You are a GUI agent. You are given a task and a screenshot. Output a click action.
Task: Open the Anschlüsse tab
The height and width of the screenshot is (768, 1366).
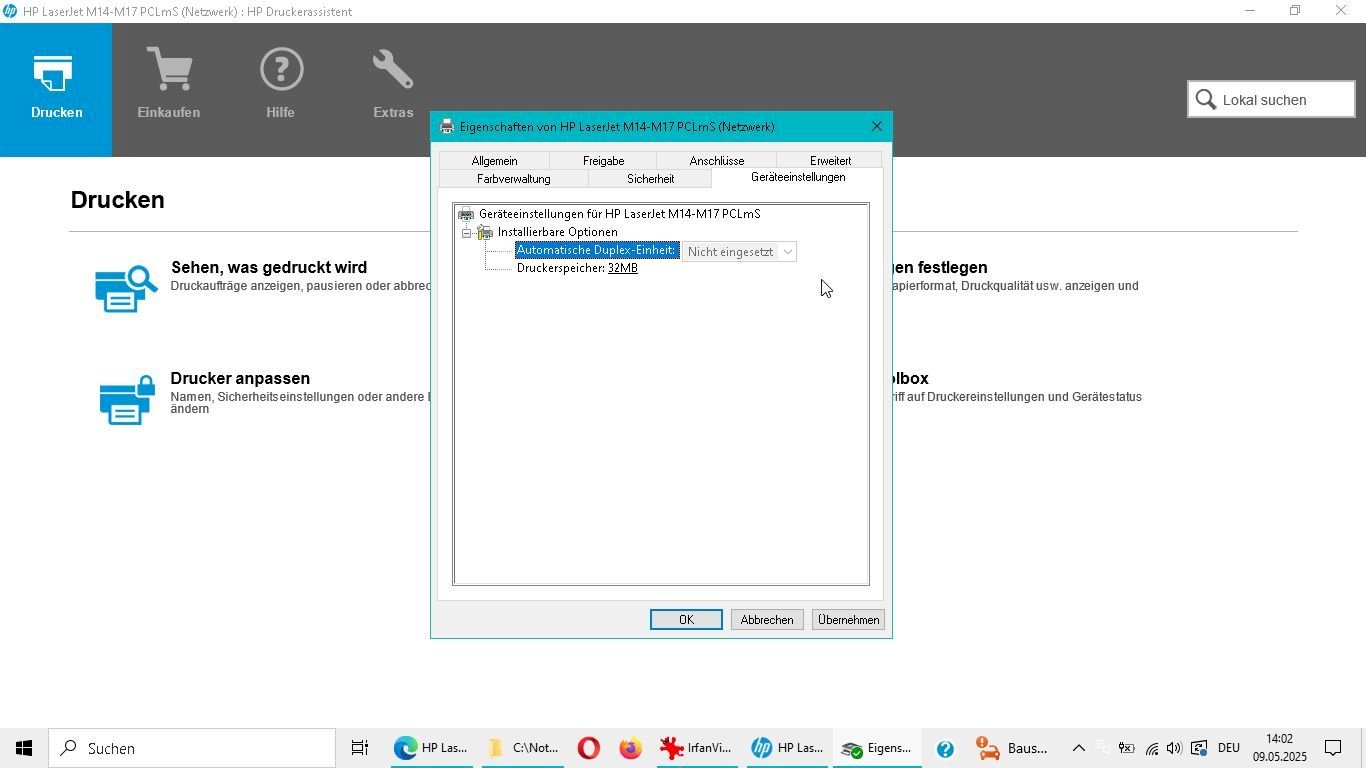716,161
